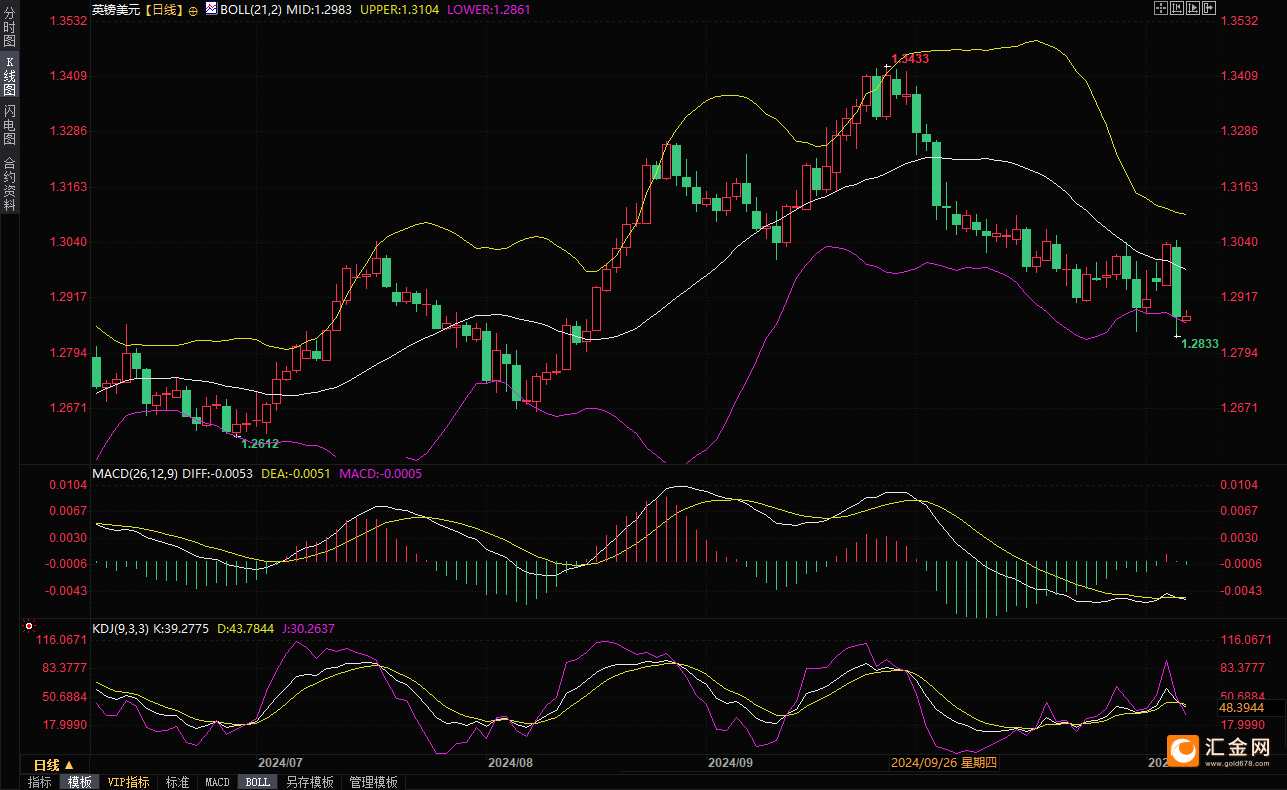Image resolution: width=1287 pixels, height=790 pixels.
Task: Select the 模板 bottom tab
Action: click(x=80, y=782)
